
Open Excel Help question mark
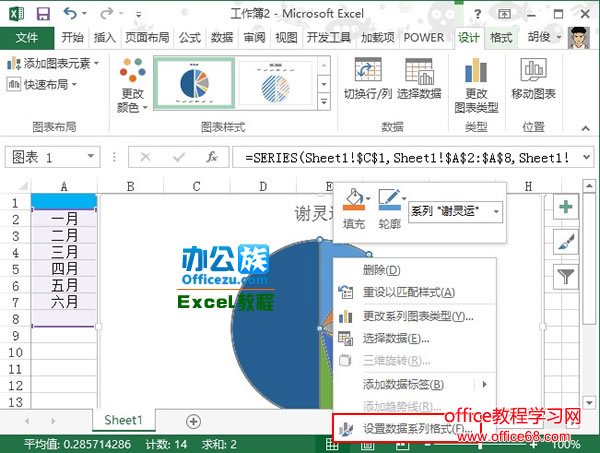point(477,14)
